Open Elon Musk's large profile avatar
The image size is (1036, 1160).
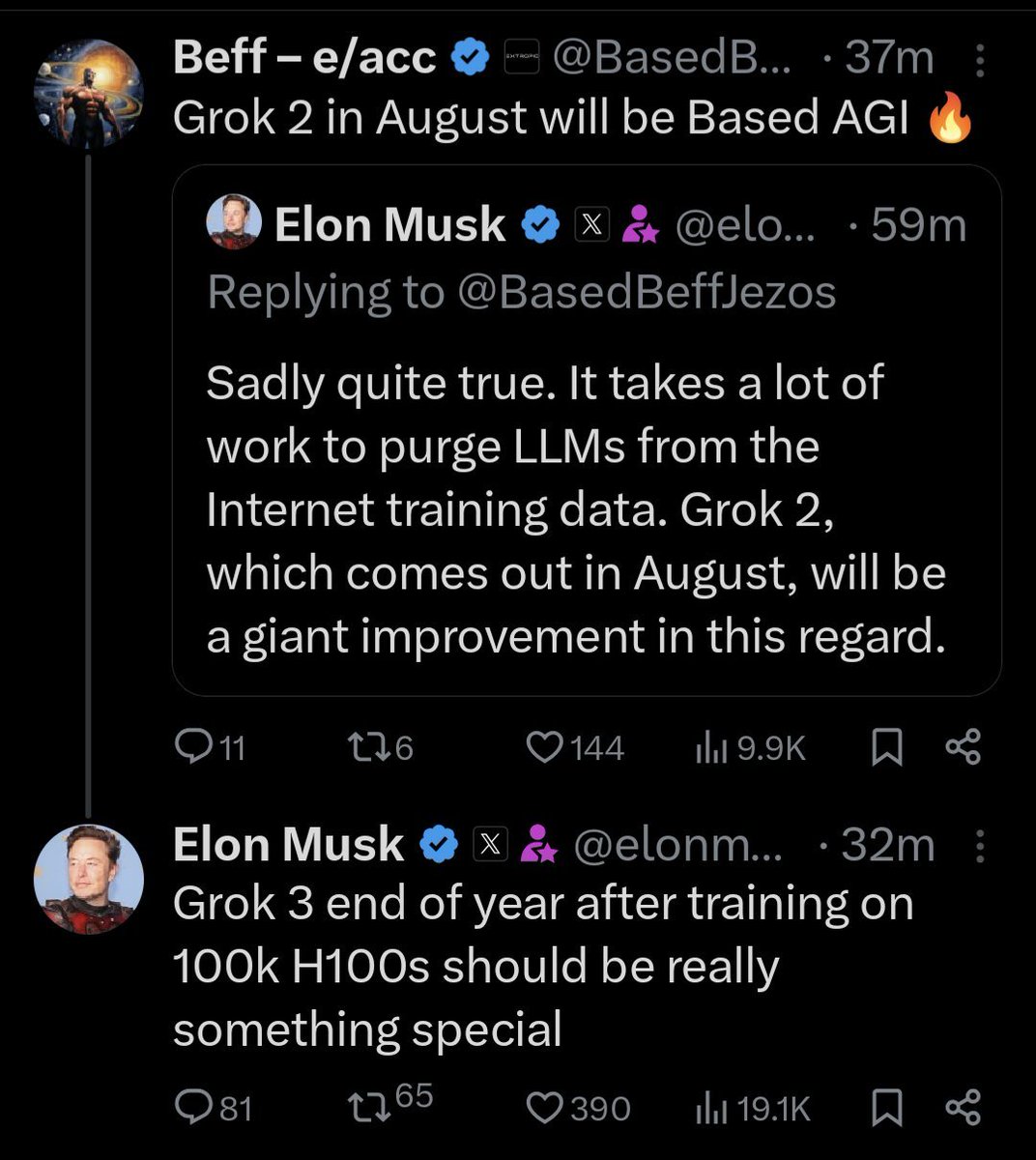coord(89,879)
